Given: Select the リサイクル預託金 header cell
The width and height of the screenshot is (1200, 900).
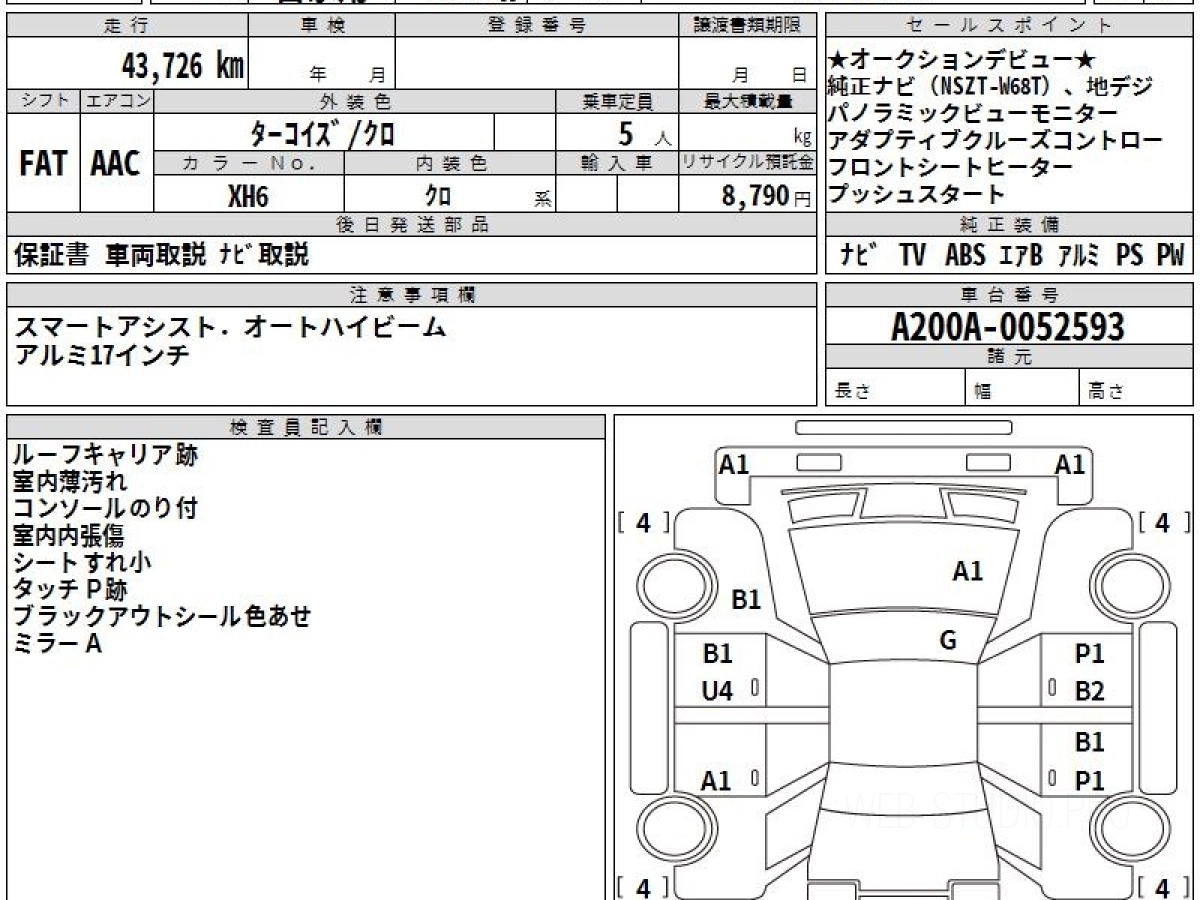Looking at the screenshot, I should click(747, 163).
